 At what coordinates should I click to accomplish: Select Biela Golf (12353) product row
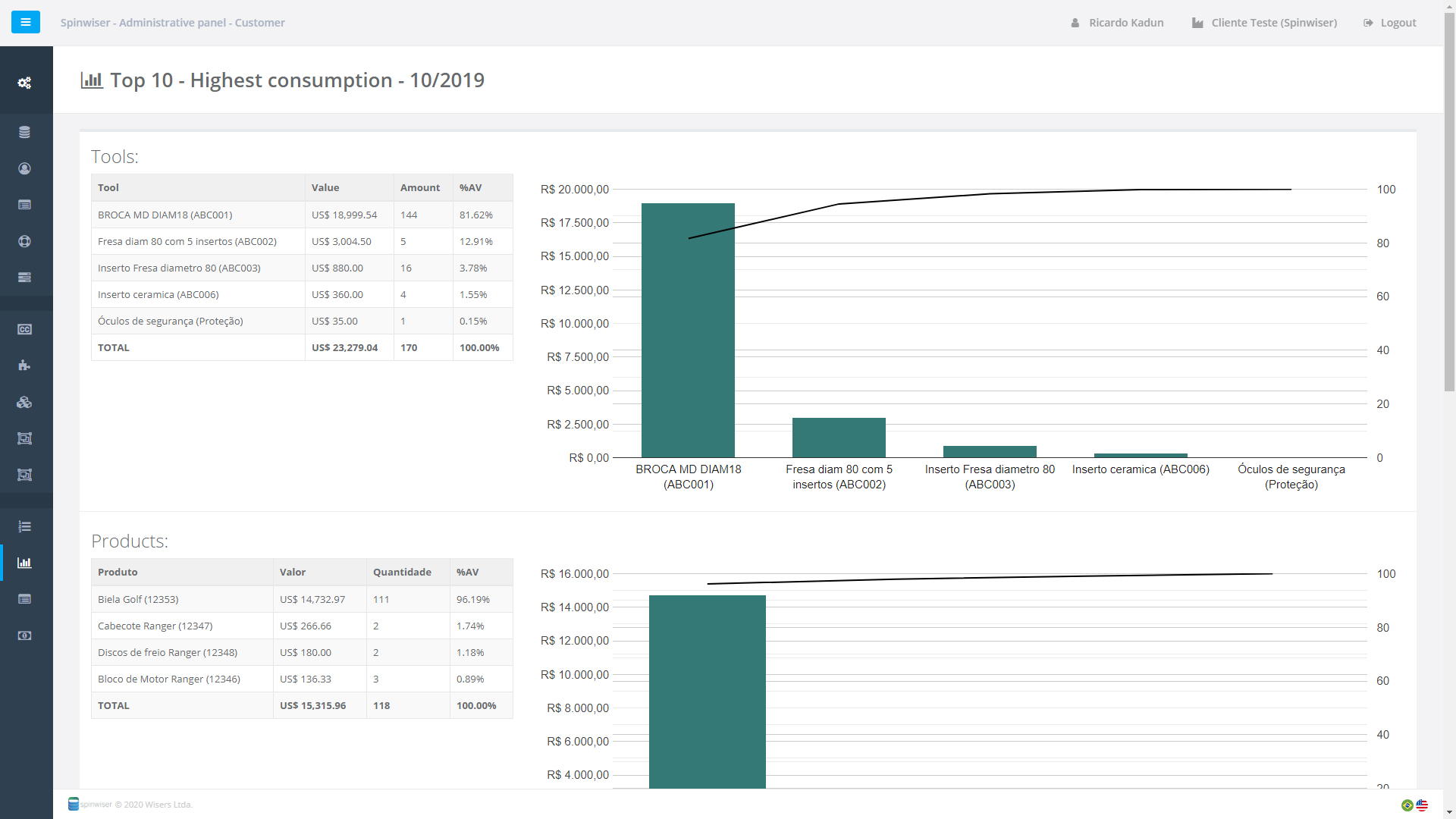(302, 599)
